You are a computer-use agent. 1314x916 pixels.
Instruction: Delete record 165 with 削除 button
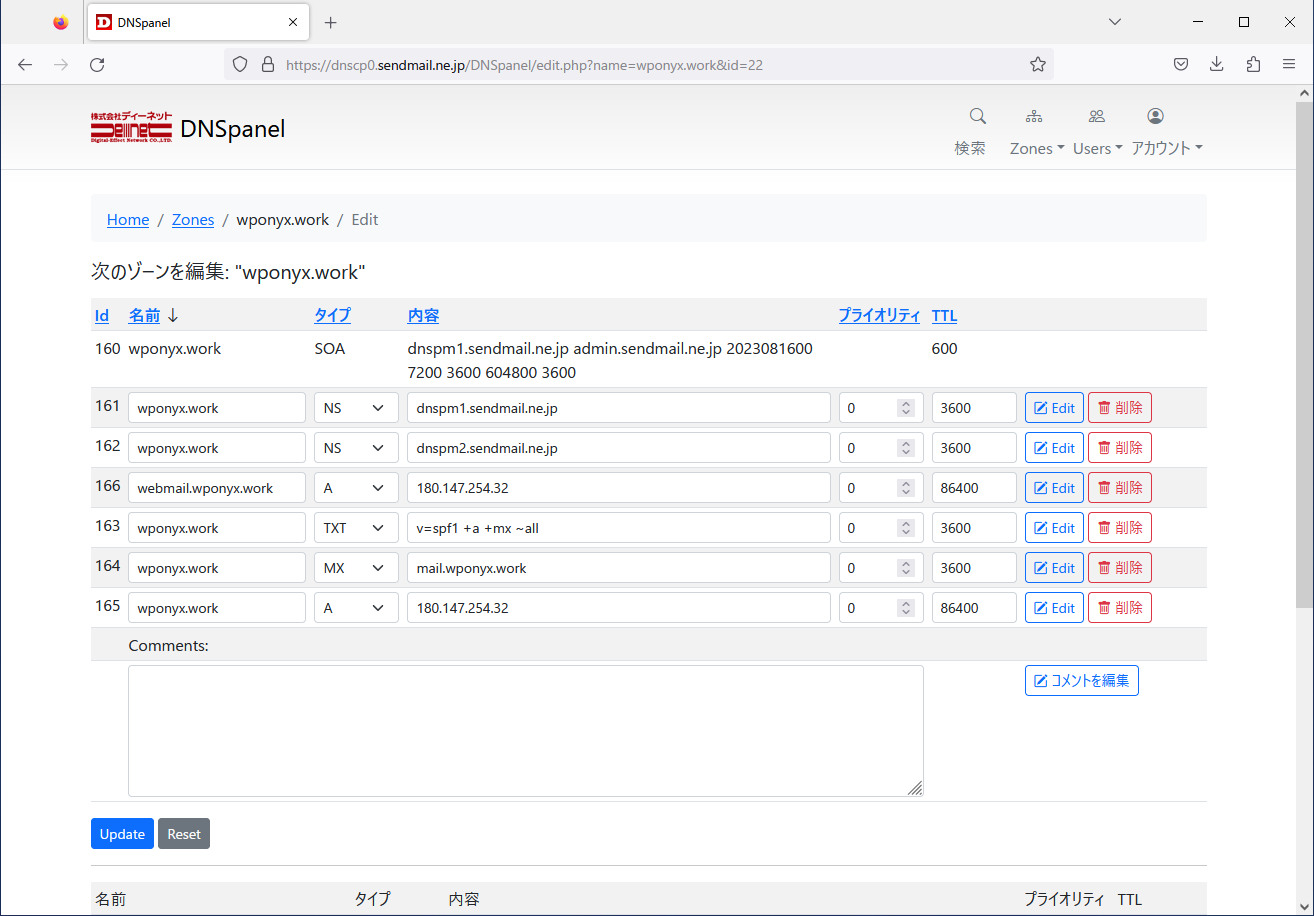1120,608
